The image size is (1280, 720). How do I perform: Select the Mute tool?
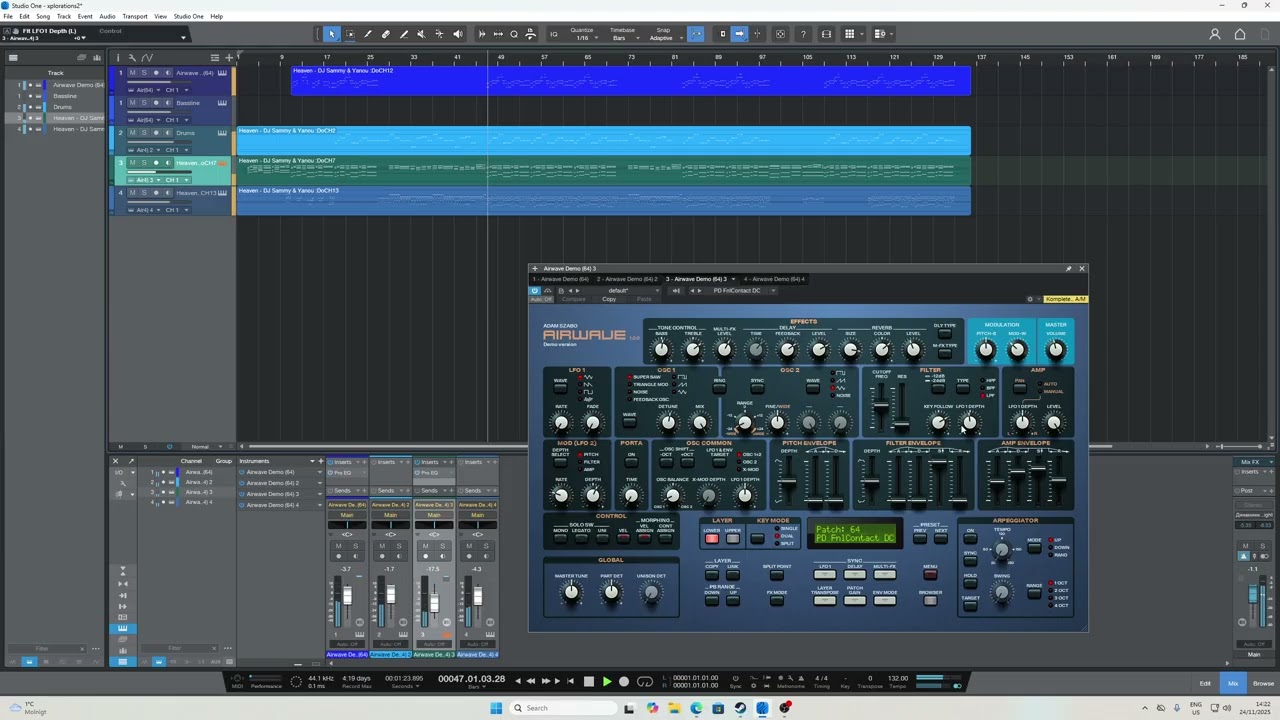(x=421, y=34)
